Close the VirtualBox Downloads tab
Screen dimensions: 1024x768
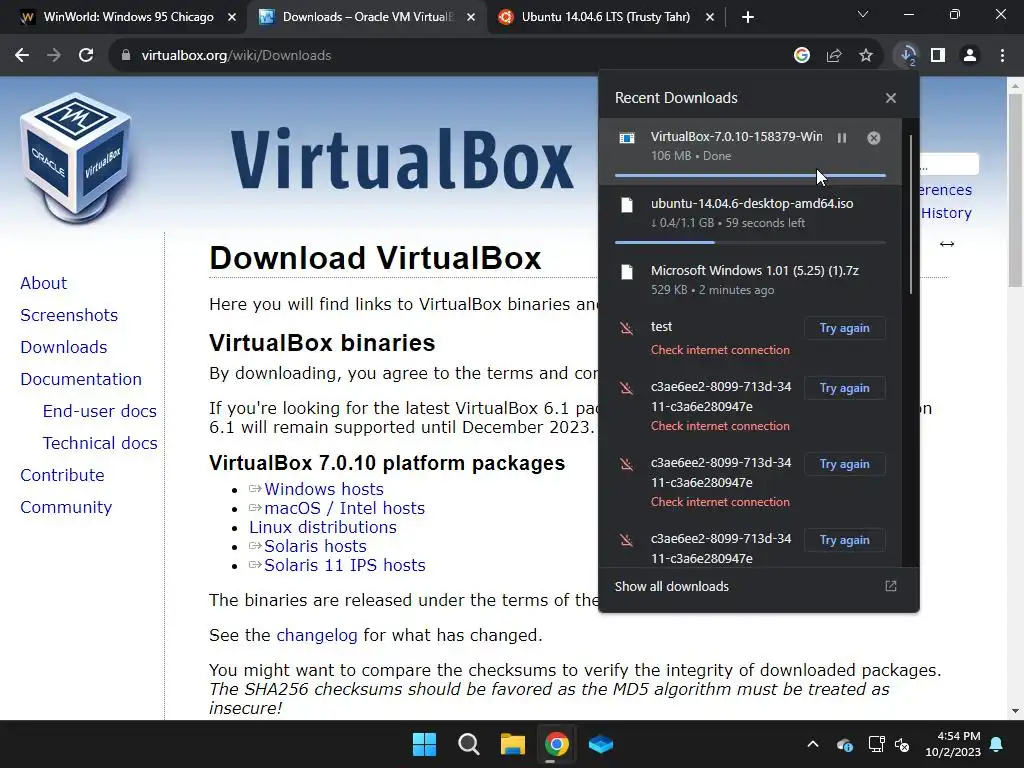[471, 17]
